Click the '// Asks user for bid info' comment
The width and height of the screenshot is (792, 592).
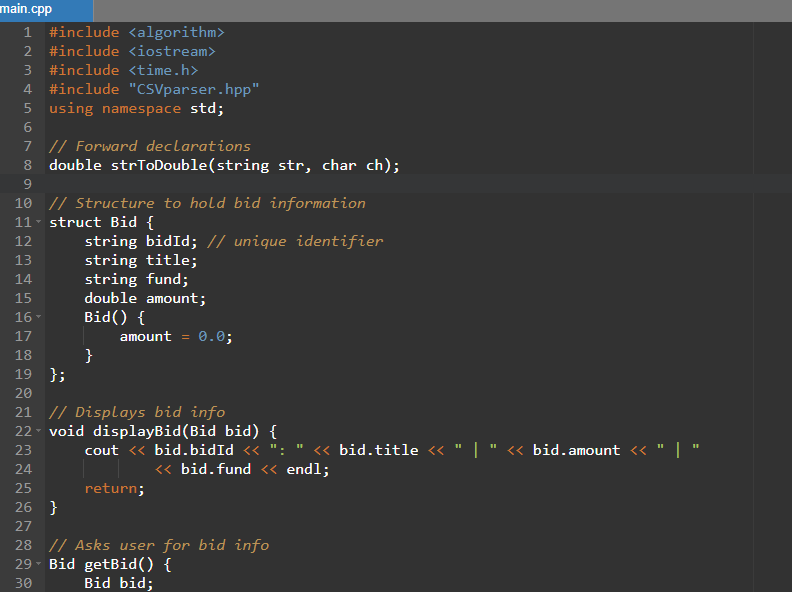(159, 545)
